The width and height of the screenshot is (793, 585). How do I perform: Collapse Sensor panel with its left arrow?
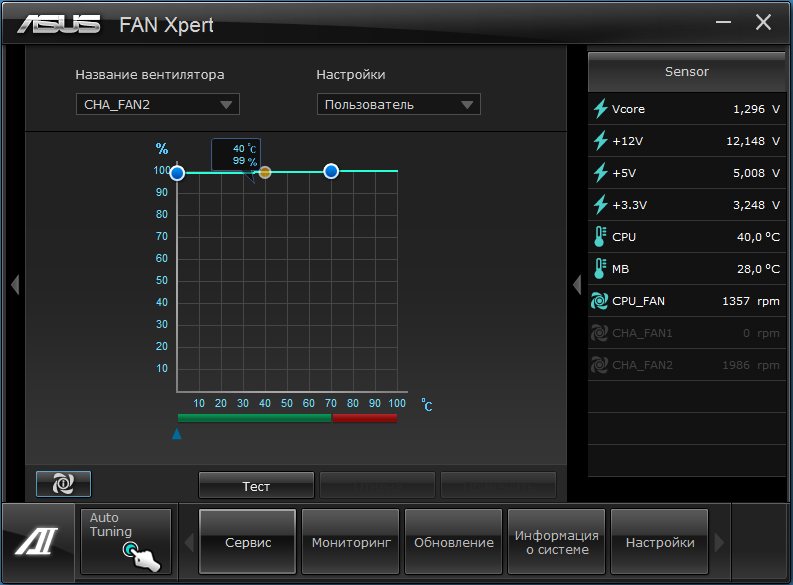[577, 284]
